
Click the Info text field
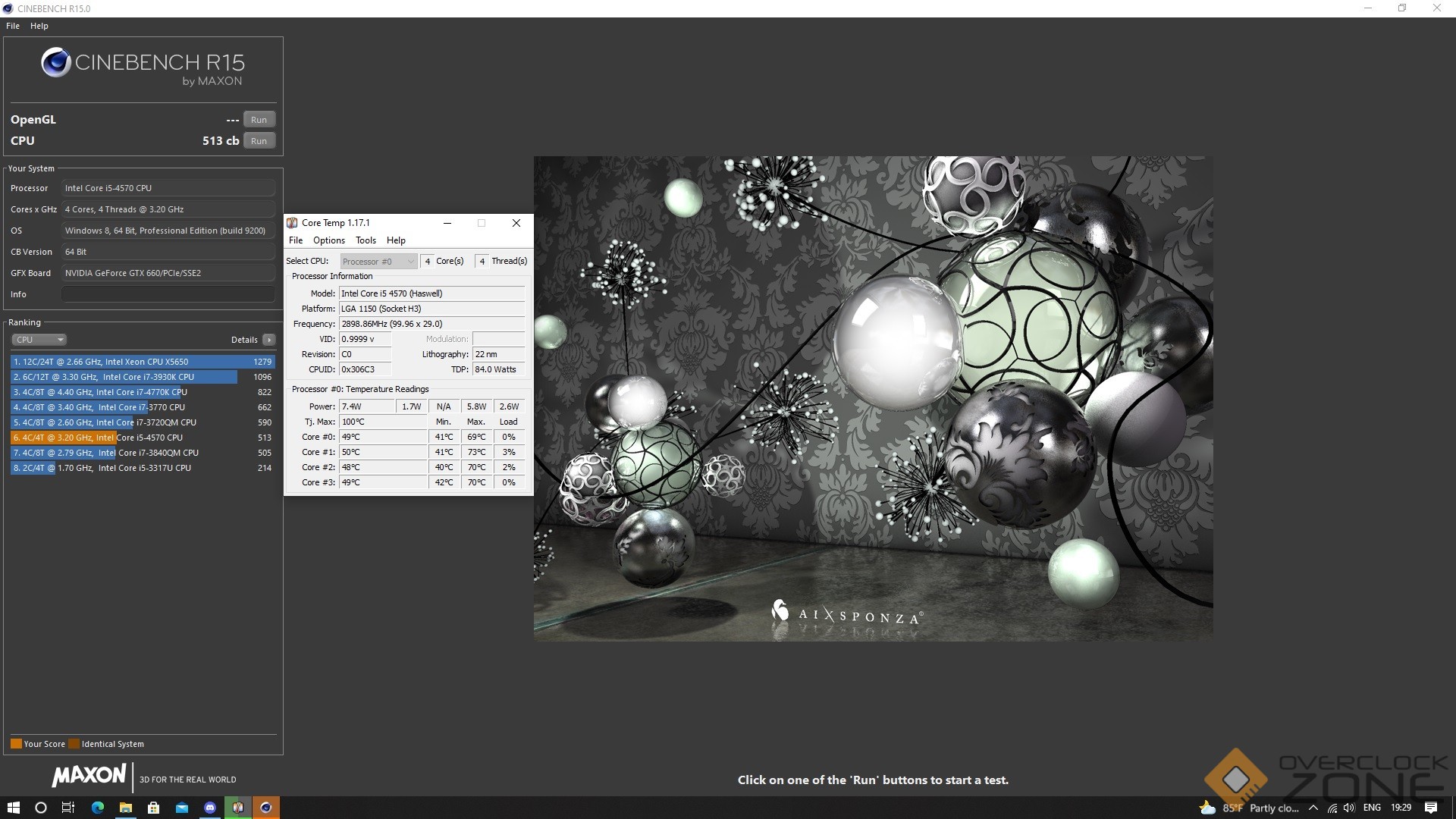[x=168, y=294]
